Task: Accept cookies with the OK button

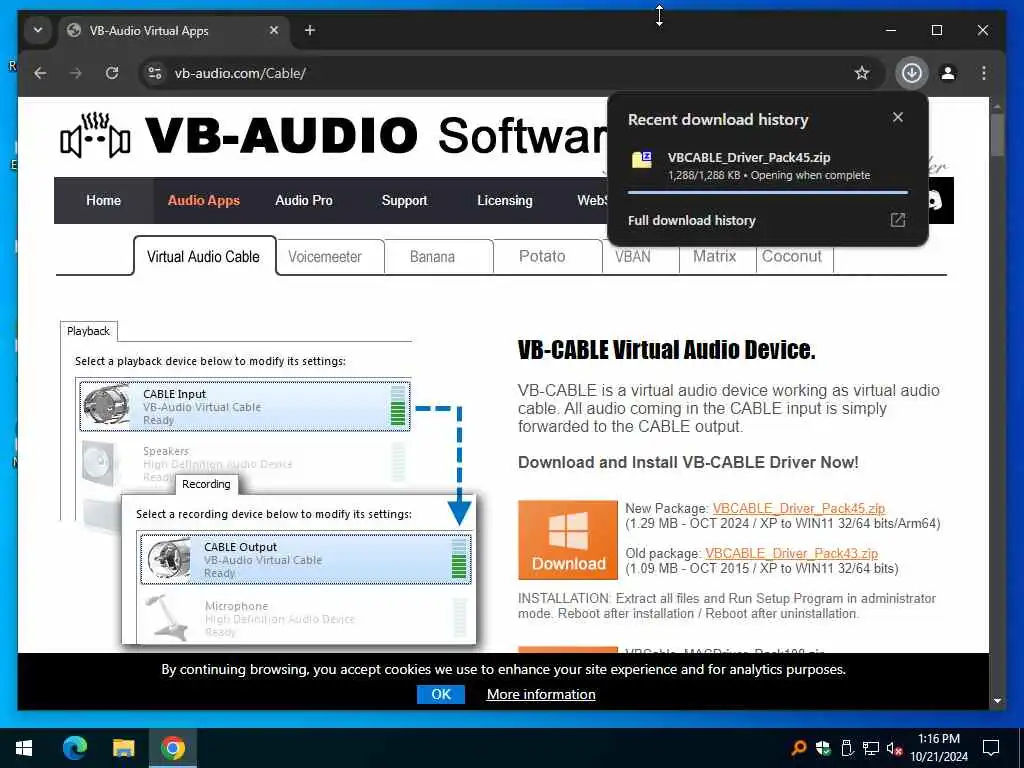Action: click(441, 694)
